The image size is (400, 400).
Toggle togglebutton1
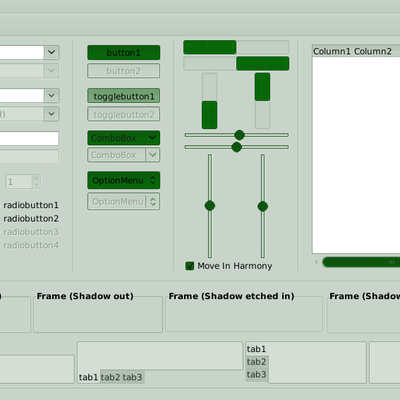[x=124, y=96]
